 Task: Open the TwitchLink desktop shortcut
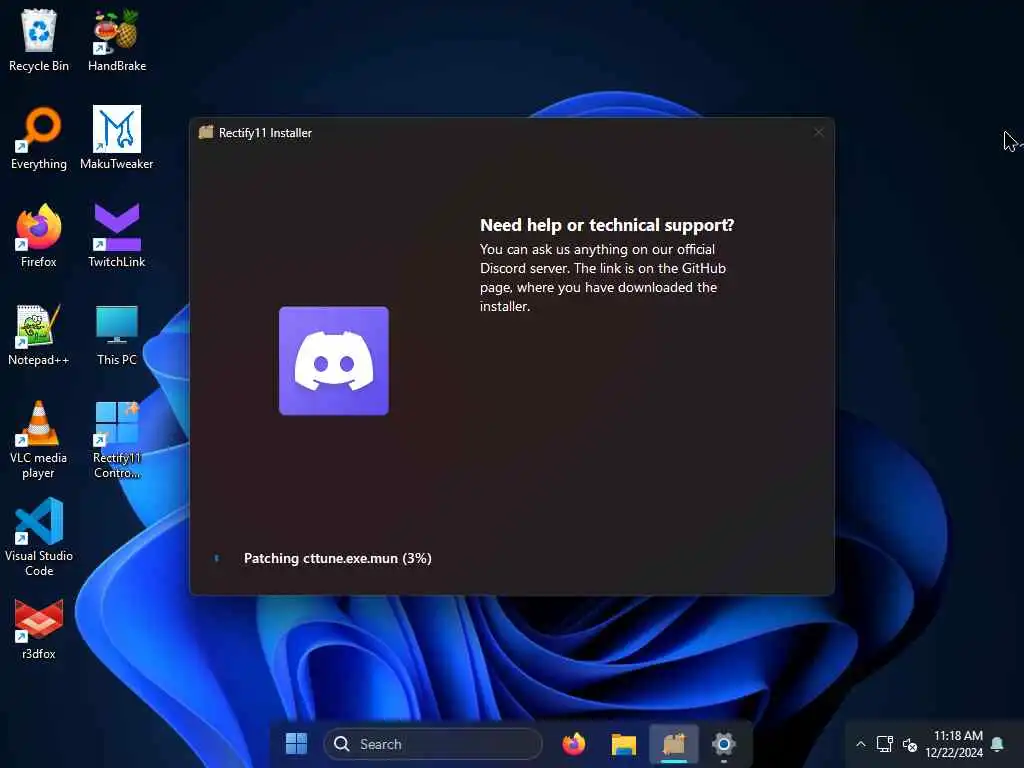(x=116, y=236)
